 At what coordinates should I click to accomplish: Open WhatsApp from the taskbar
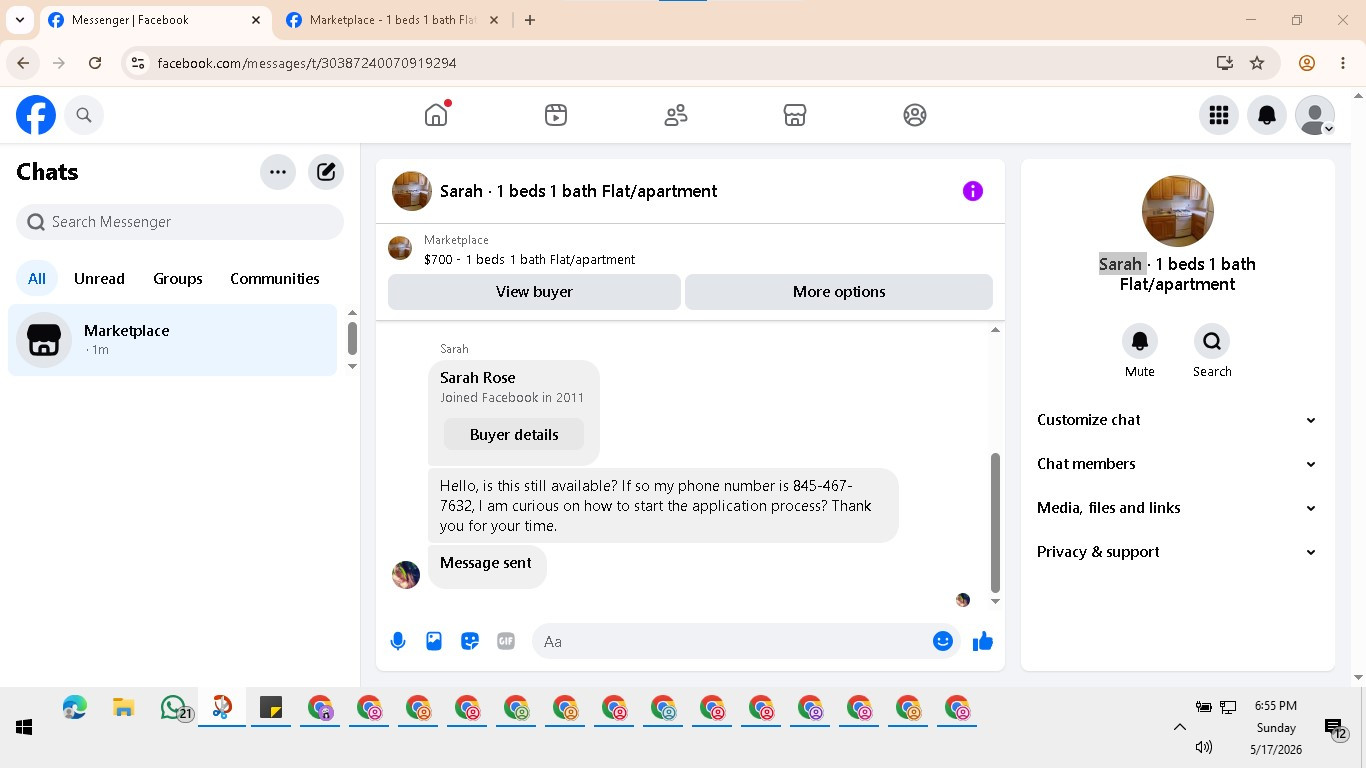tap(173, 708)
